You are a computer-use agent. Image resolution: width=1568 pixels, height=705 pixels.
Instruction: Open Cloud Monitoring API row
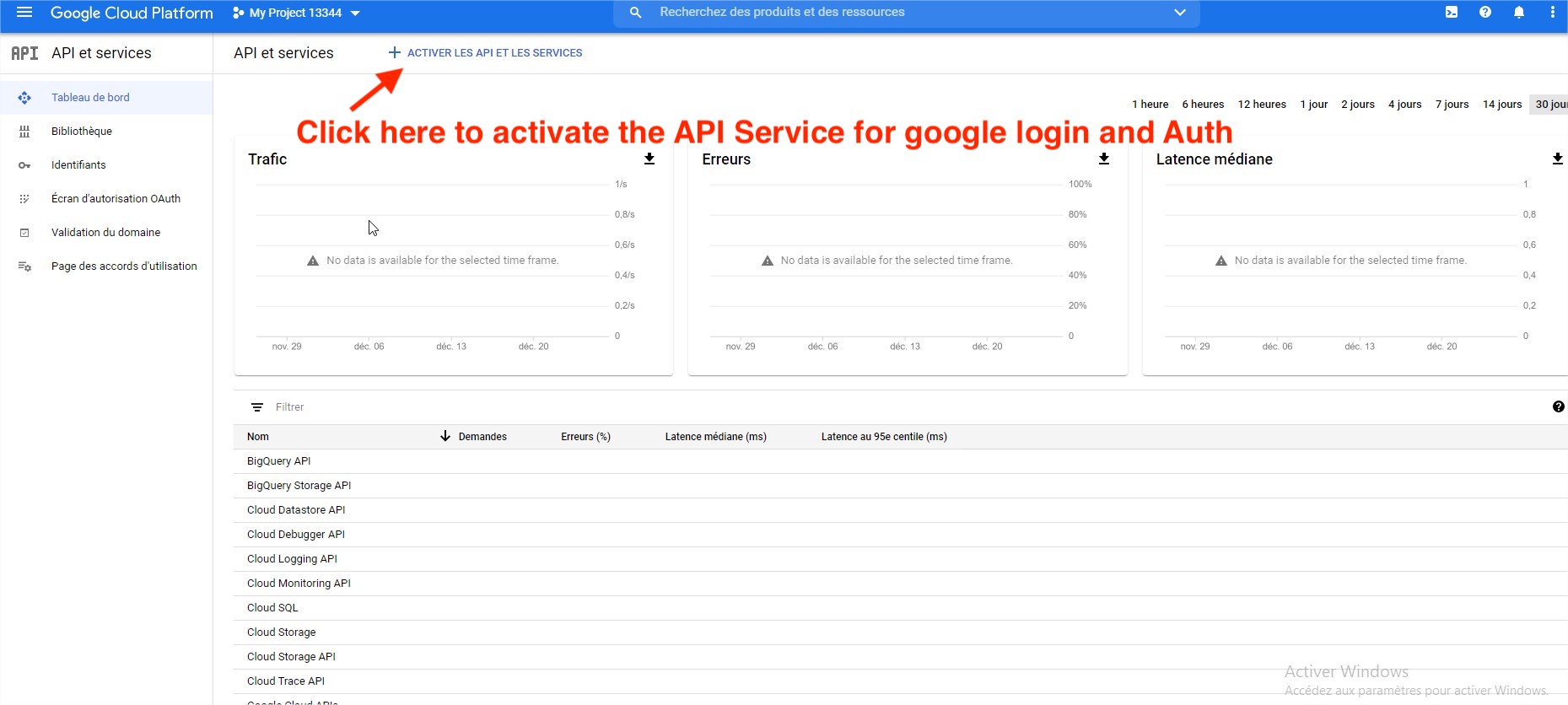pyautogui.click(x=901, y=584)
